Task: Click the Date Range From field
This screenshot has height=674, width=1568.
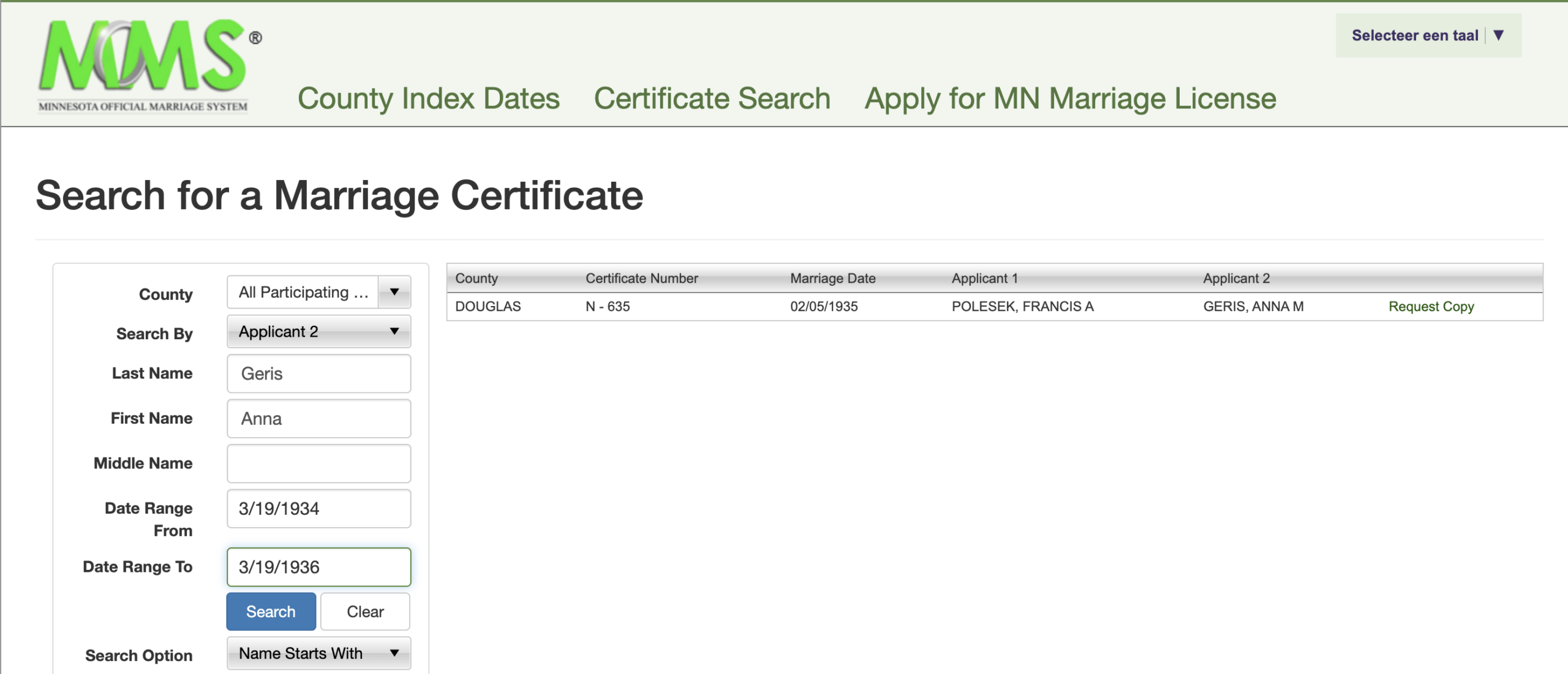Action: [318, 509]
